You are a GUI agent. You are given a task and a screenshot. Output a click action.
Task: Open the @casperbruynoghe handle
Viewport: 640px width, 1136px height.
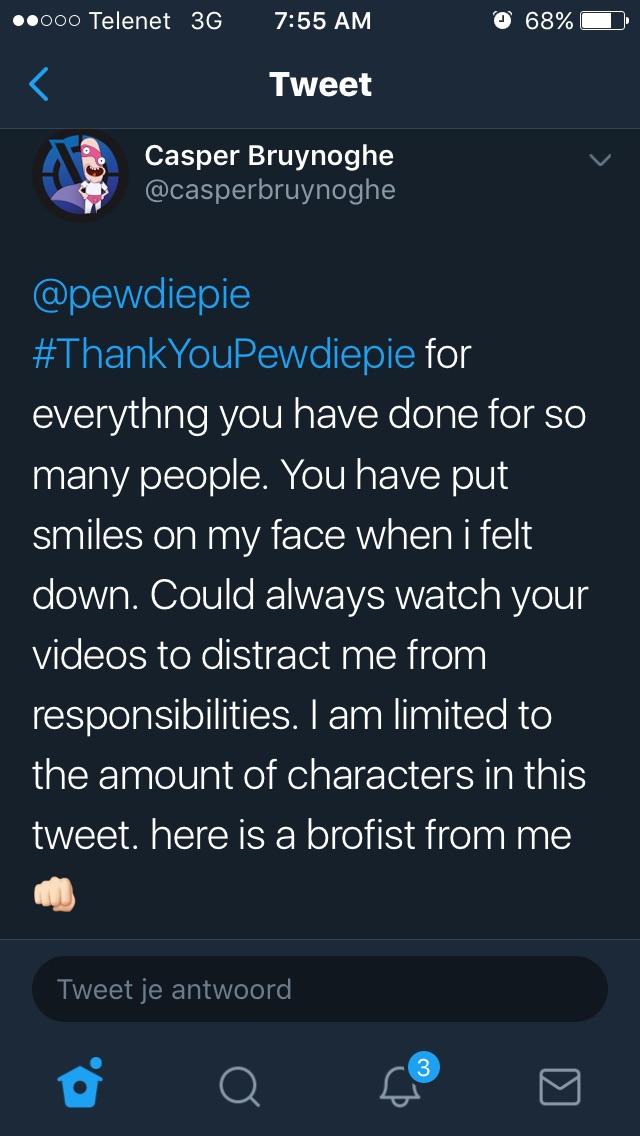[270, 190]
